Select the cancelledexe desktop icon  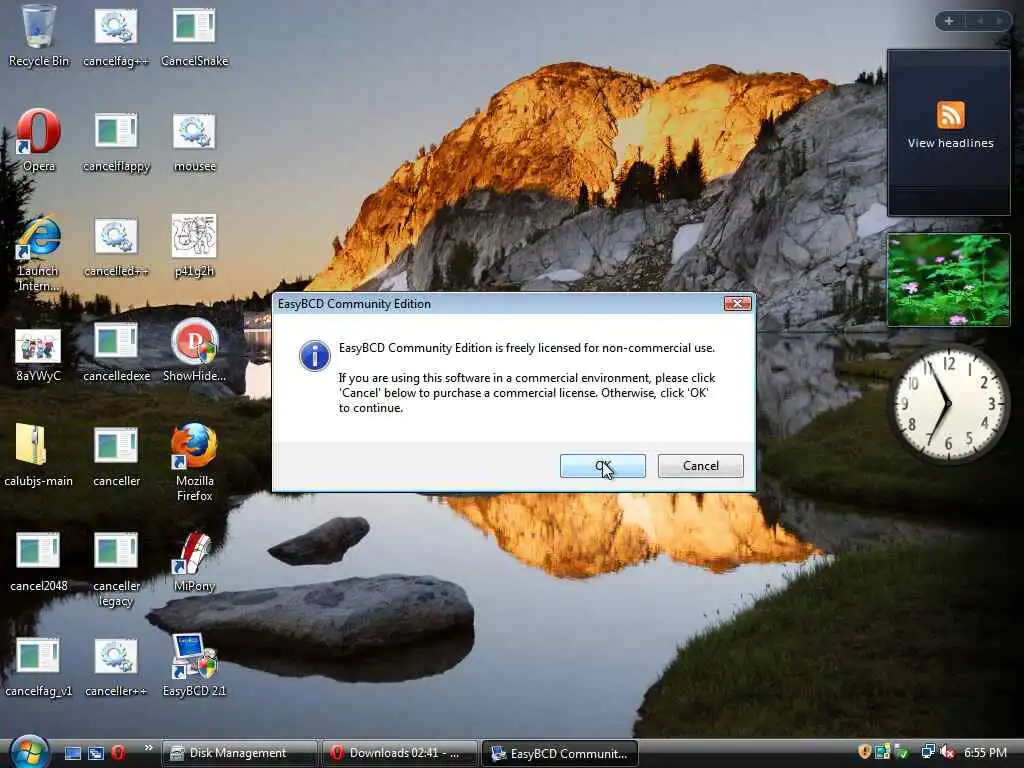116,352
